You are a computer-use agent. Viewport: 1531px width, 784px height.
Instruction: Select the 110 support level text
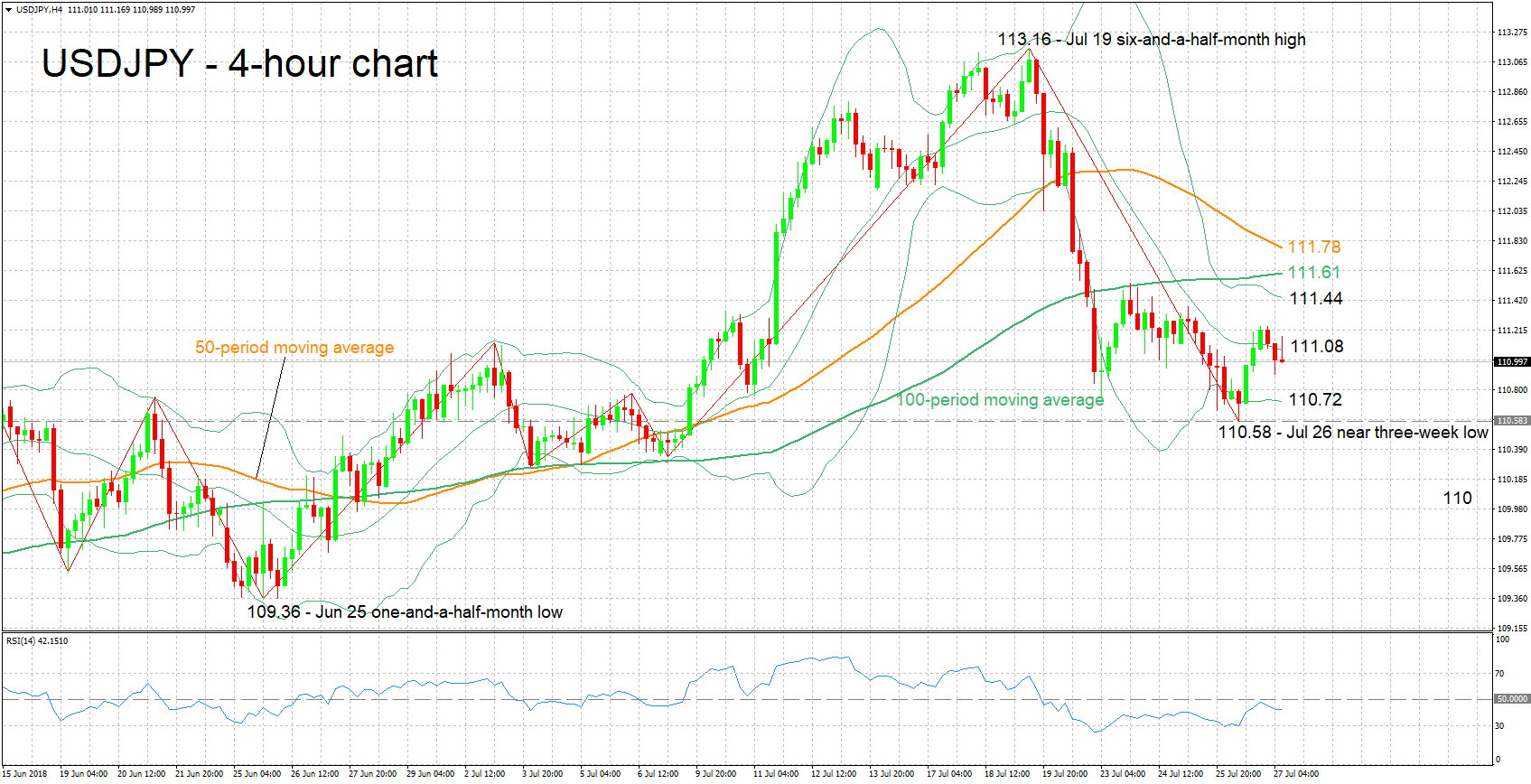(1457, 499)
